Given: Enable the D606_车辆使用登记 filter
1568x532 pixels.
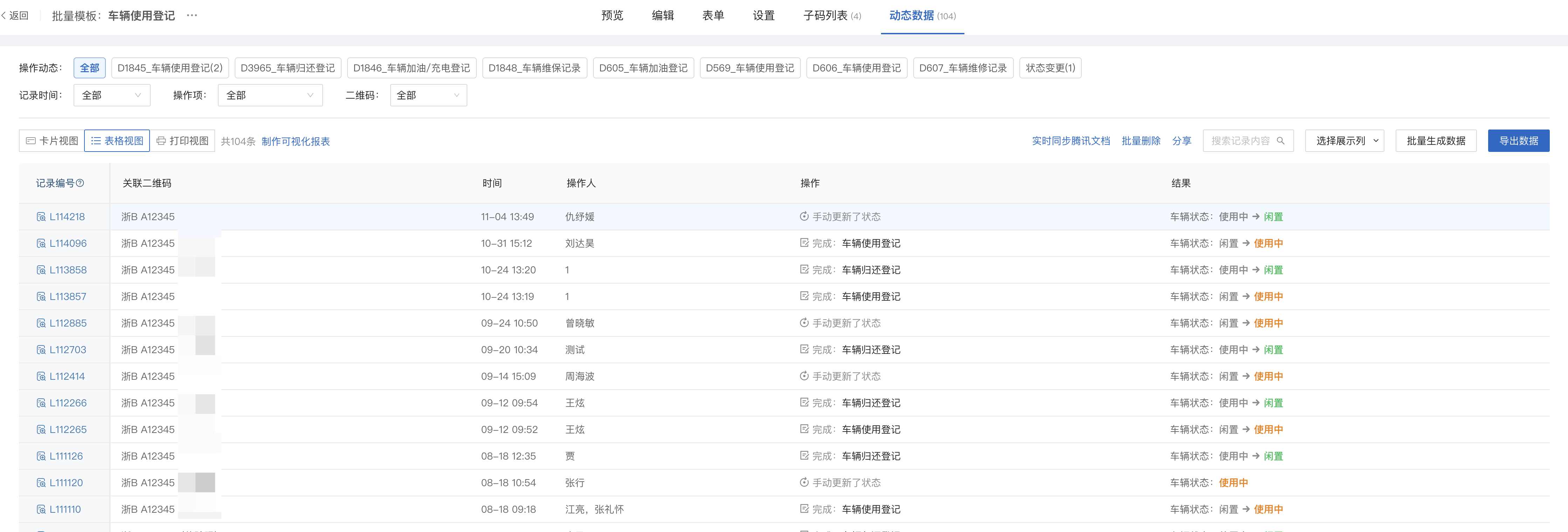Looking at the screenshot, I should click(x=857, y=68).
